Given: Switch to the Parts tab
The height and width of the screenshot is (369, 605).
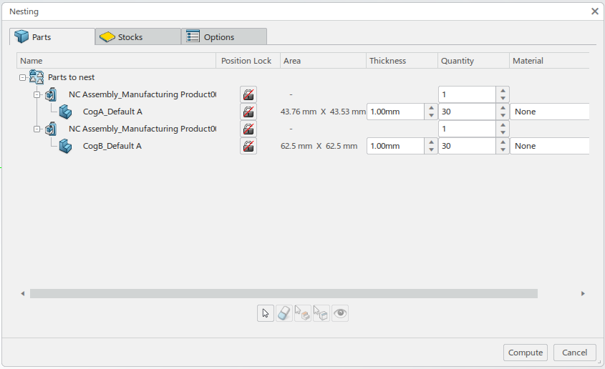Looking at the screenshot, I should click(x=52, y=37).
